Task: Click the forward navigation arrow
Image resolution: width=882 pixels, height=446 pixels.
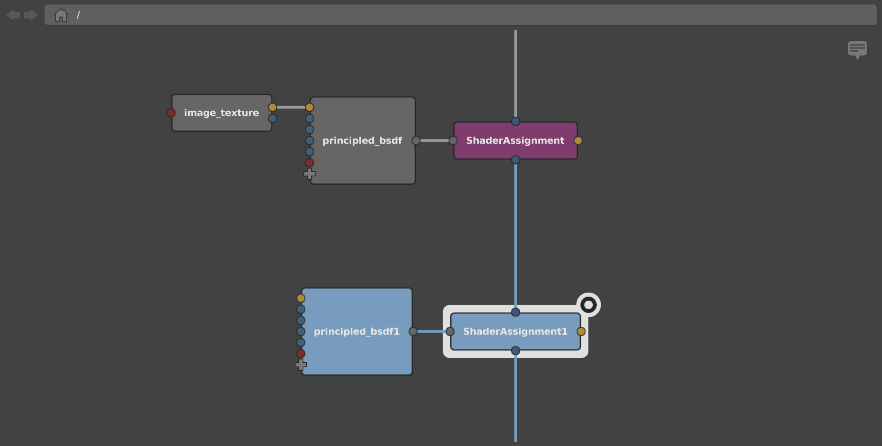Action: [30, 15]
